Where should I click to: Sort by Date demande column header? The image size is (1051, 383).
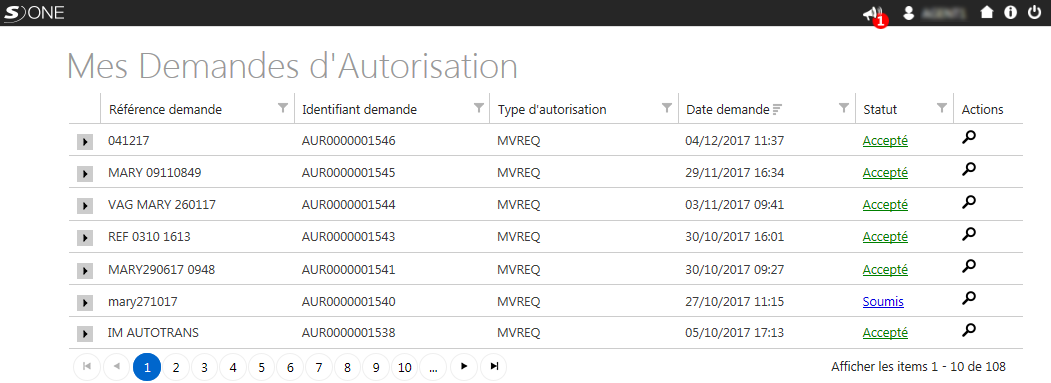[727, 109]
